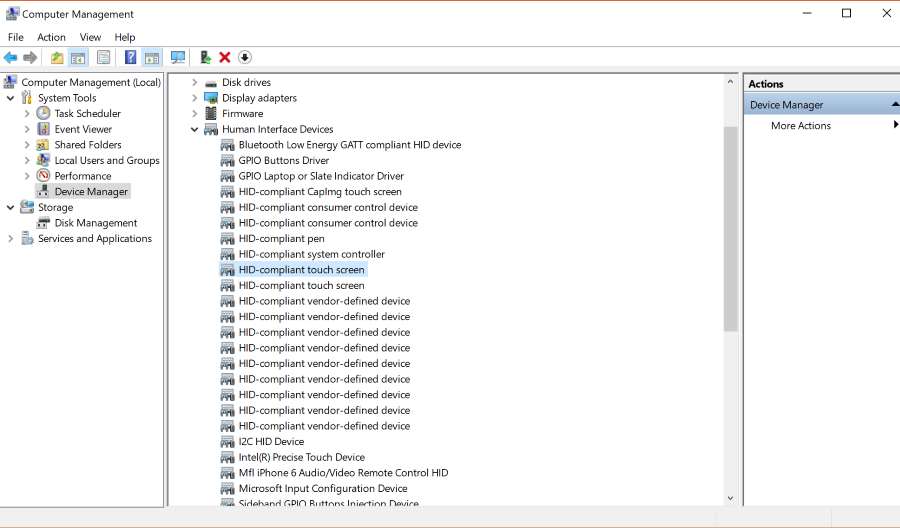
Task: Click the Firmware chip icon
Action: pyautogui.click(x=211, y=113)
